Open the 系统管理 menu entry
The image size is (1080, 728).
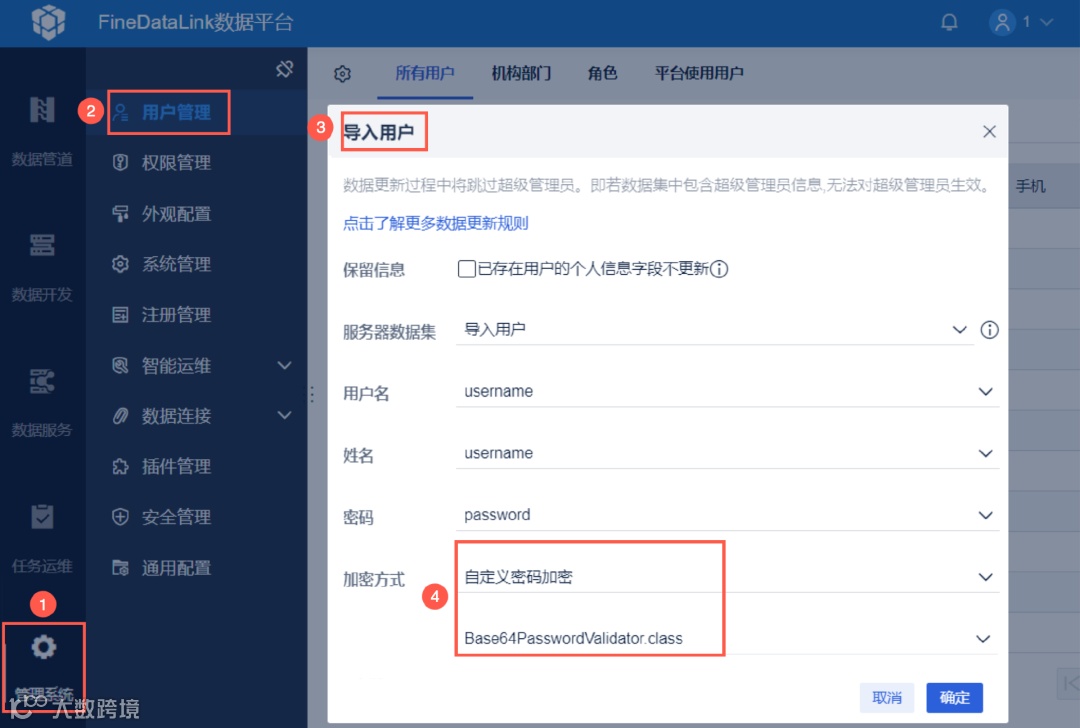pyautogui.click(x=176, y=264)
